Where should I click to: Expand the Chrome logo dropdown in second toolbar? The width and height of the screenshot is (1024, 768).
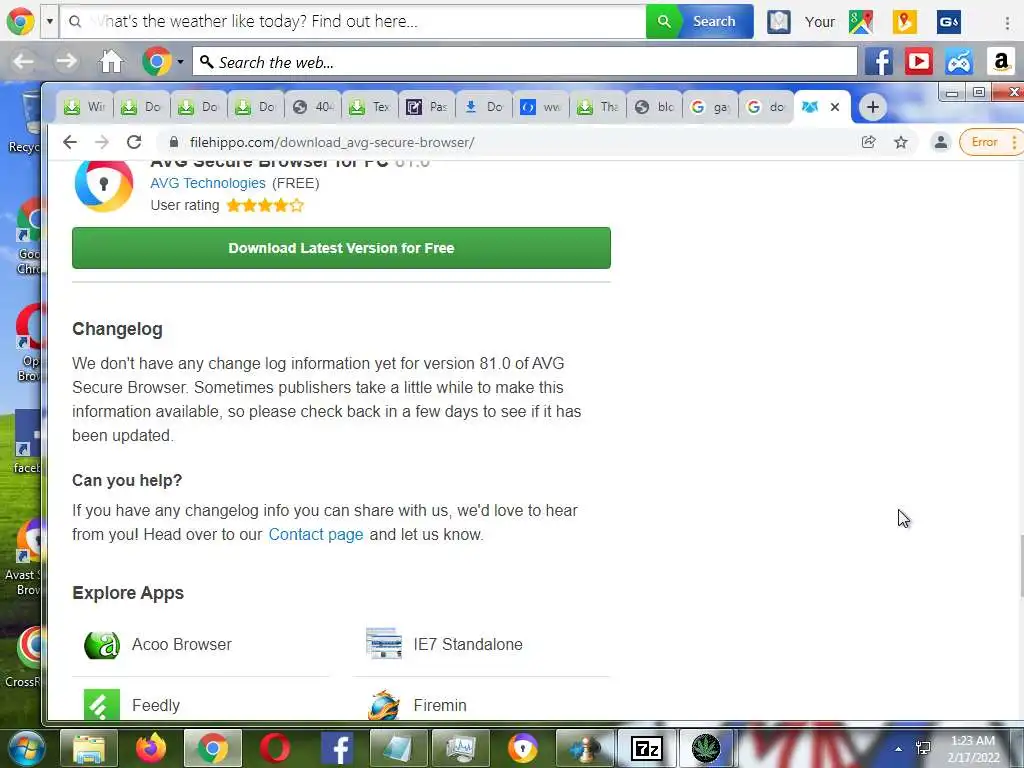point(180,62)
